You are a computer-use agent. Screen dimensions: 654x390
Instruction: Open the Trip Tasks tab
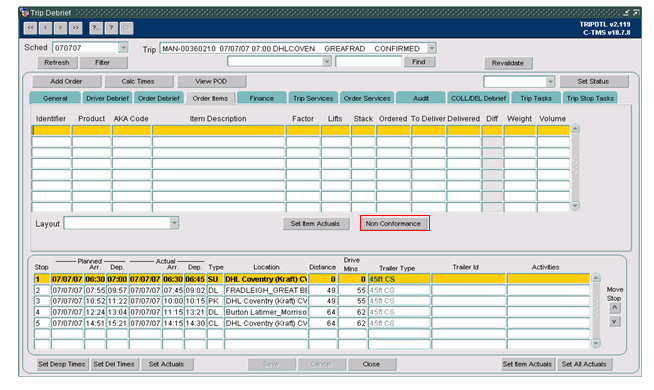click(x=536, y=98)
